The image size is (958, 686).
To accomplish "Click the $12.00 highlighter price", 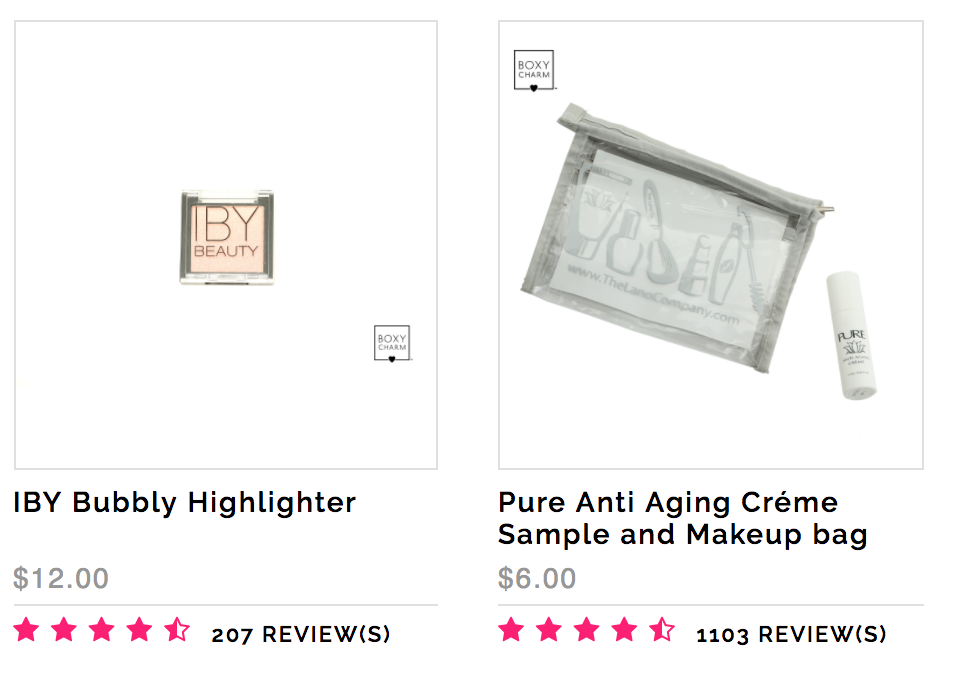I will click(61, 578).
